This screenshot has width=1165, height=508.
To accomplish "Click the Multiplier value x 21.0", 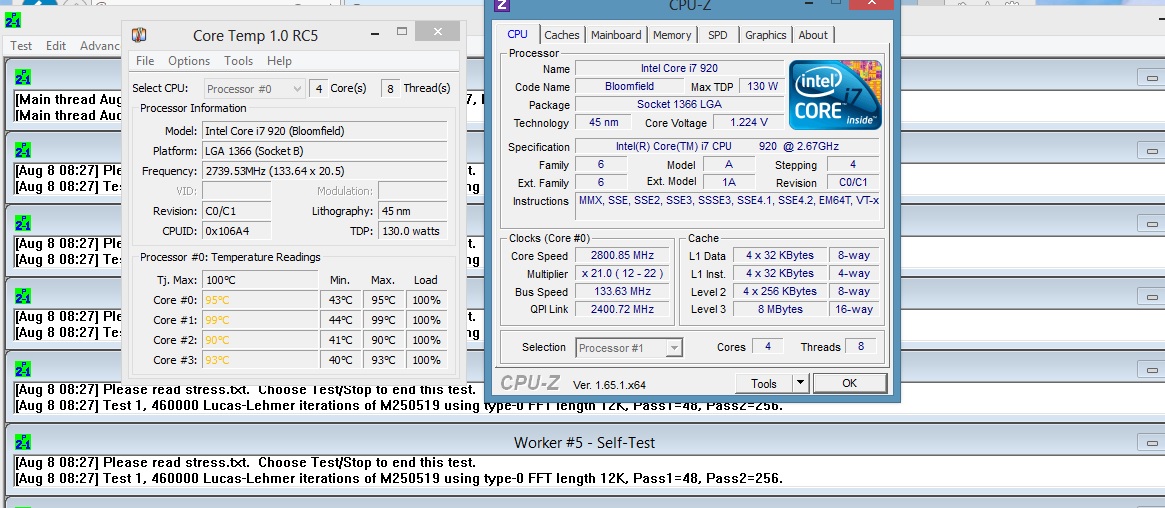I will click(622, 274).
